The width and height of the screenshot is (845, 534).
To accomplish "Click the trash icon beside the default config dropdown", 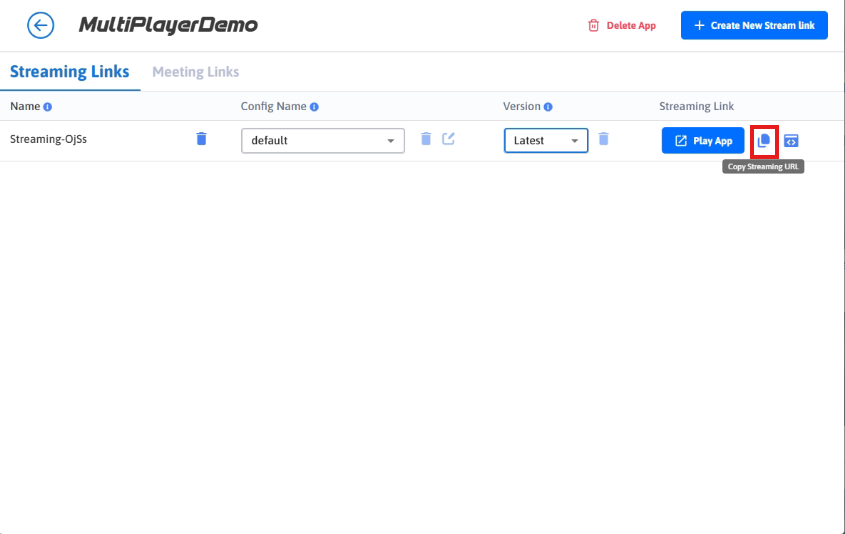I will click(x=426, y=139).
